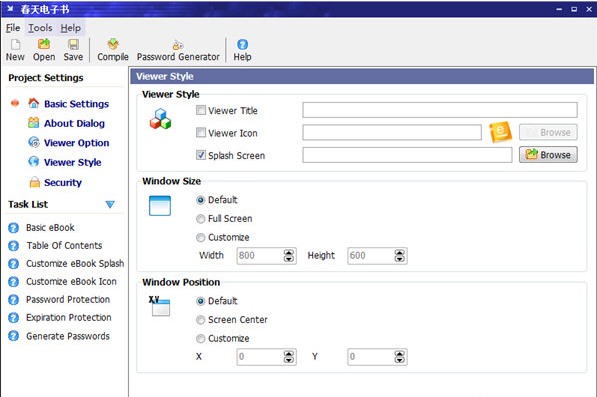
Task: Open the Help menu
Action: [x=70, y=28]
